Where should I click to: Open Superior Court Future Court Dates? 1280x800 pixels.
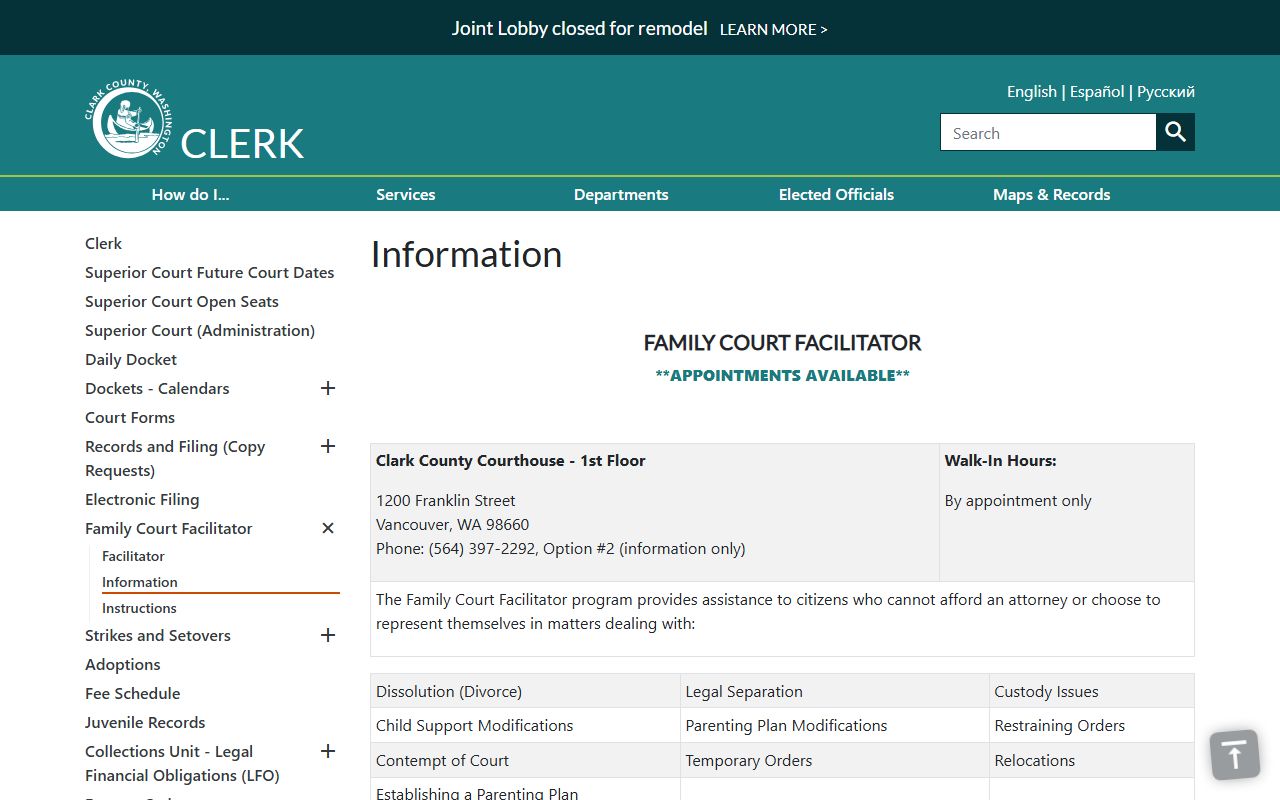(210, 272)
